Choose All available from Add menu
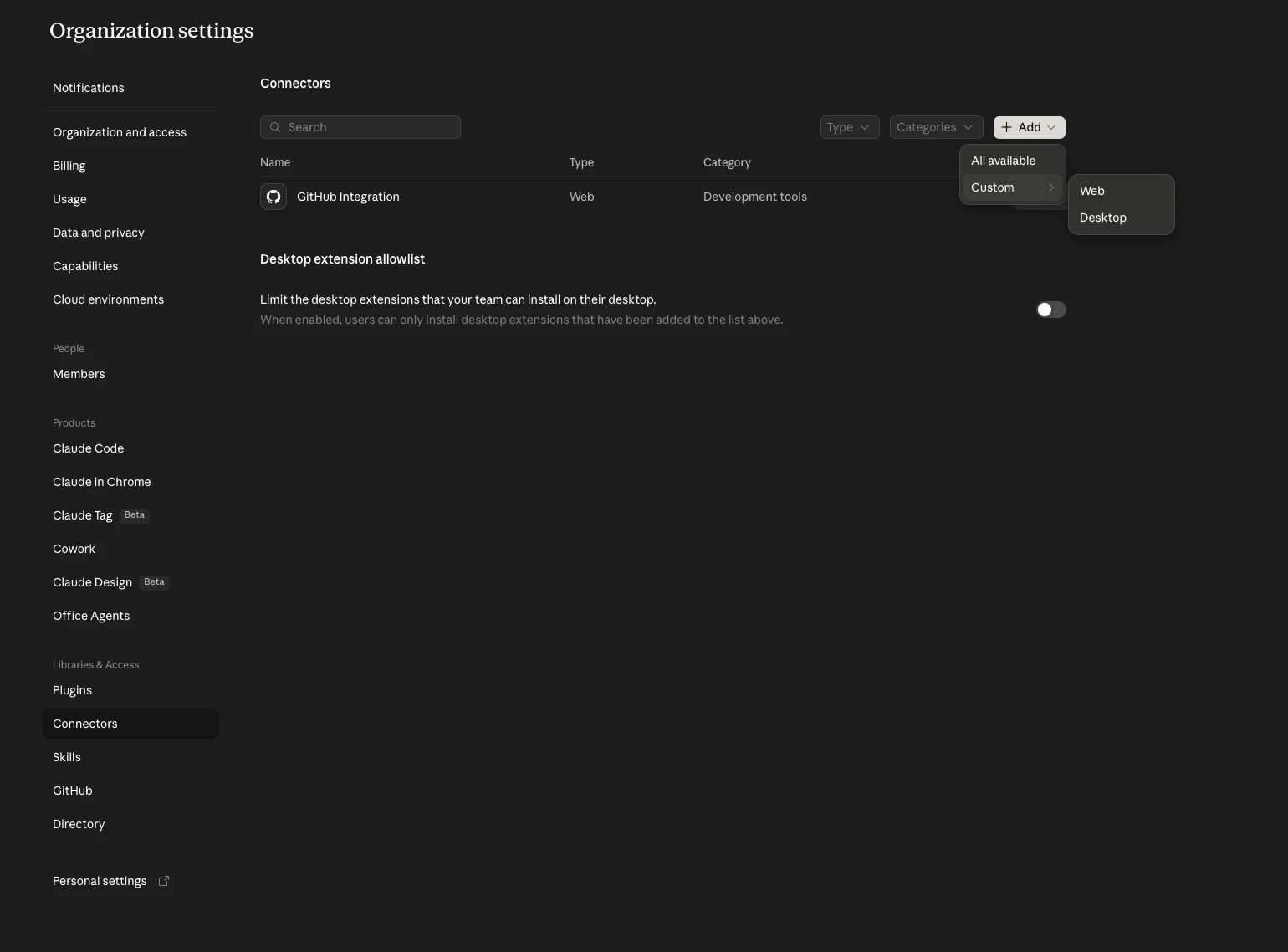Viewport: 1288px width, 952px height. pos(1012,161)
